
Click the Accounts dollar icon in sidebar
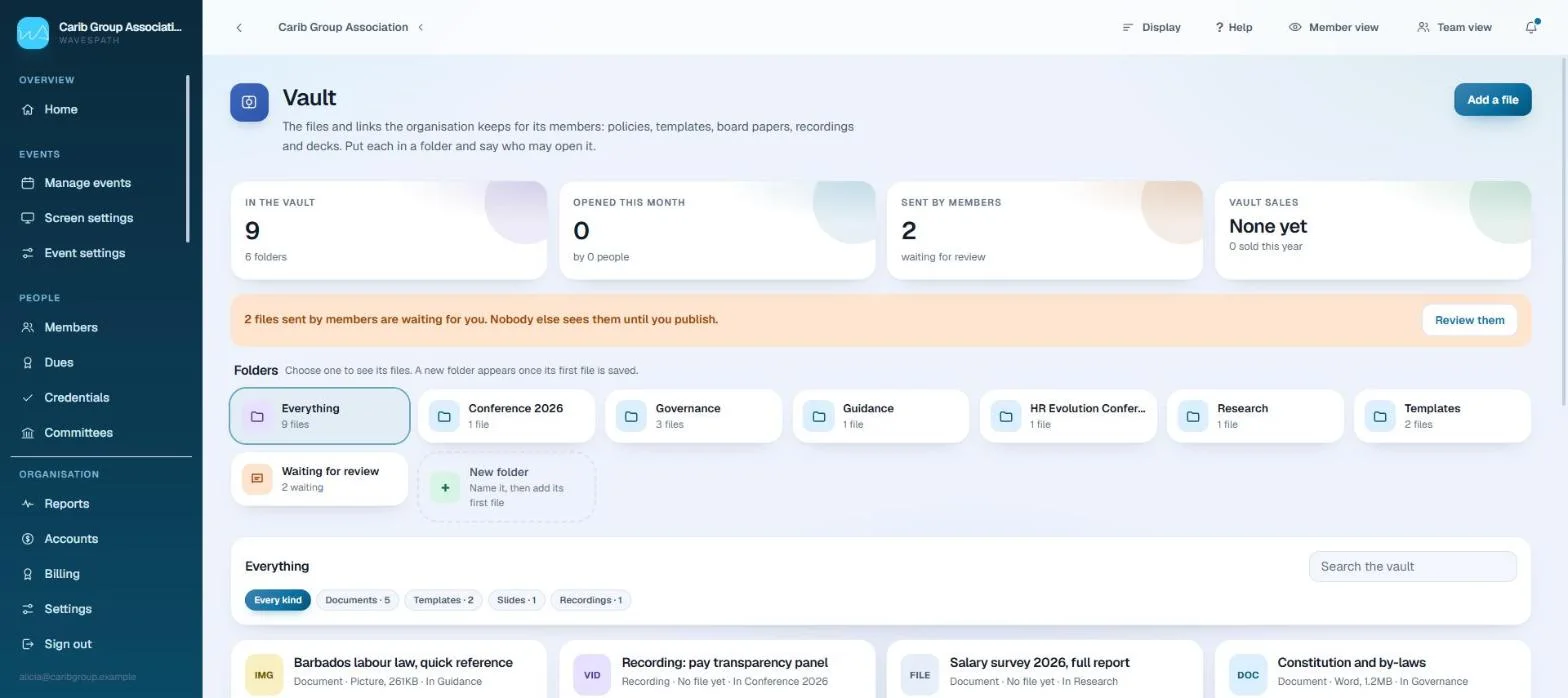tap(28, 539)
